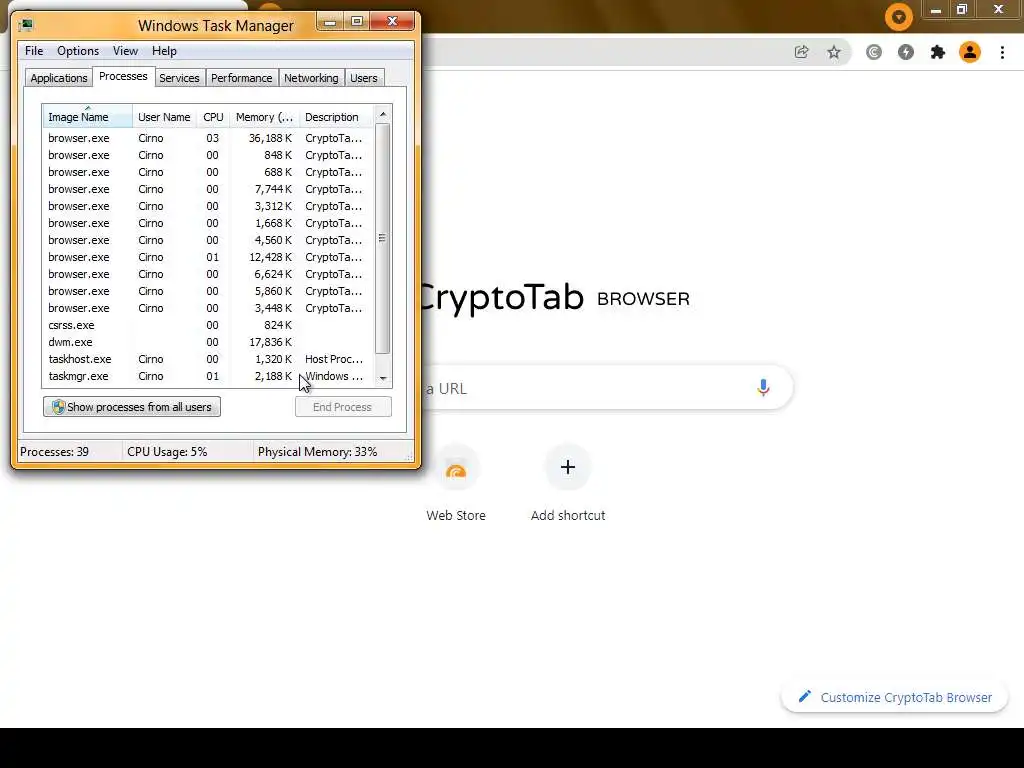Sort processes by Memory column
1024x768 pixels.
(264, 117)
